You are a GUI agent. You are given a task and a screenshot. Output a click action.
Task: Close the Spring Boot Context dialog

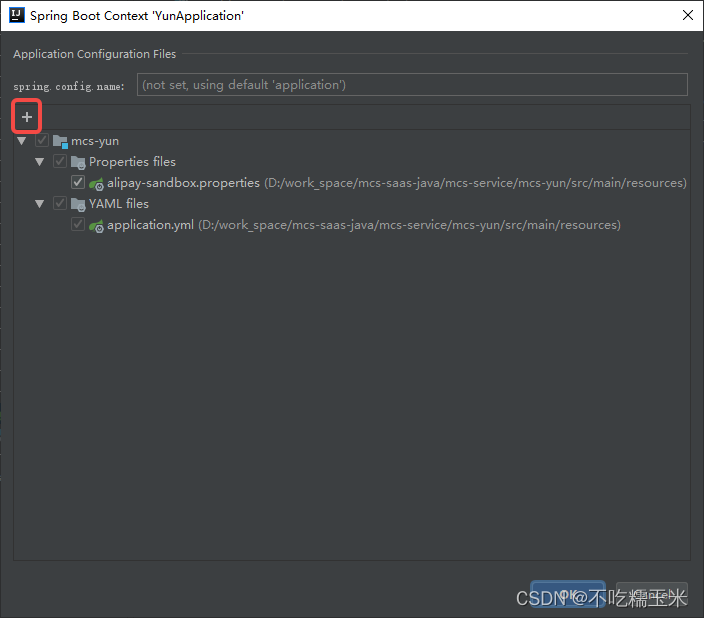click(x=687, y=15)
